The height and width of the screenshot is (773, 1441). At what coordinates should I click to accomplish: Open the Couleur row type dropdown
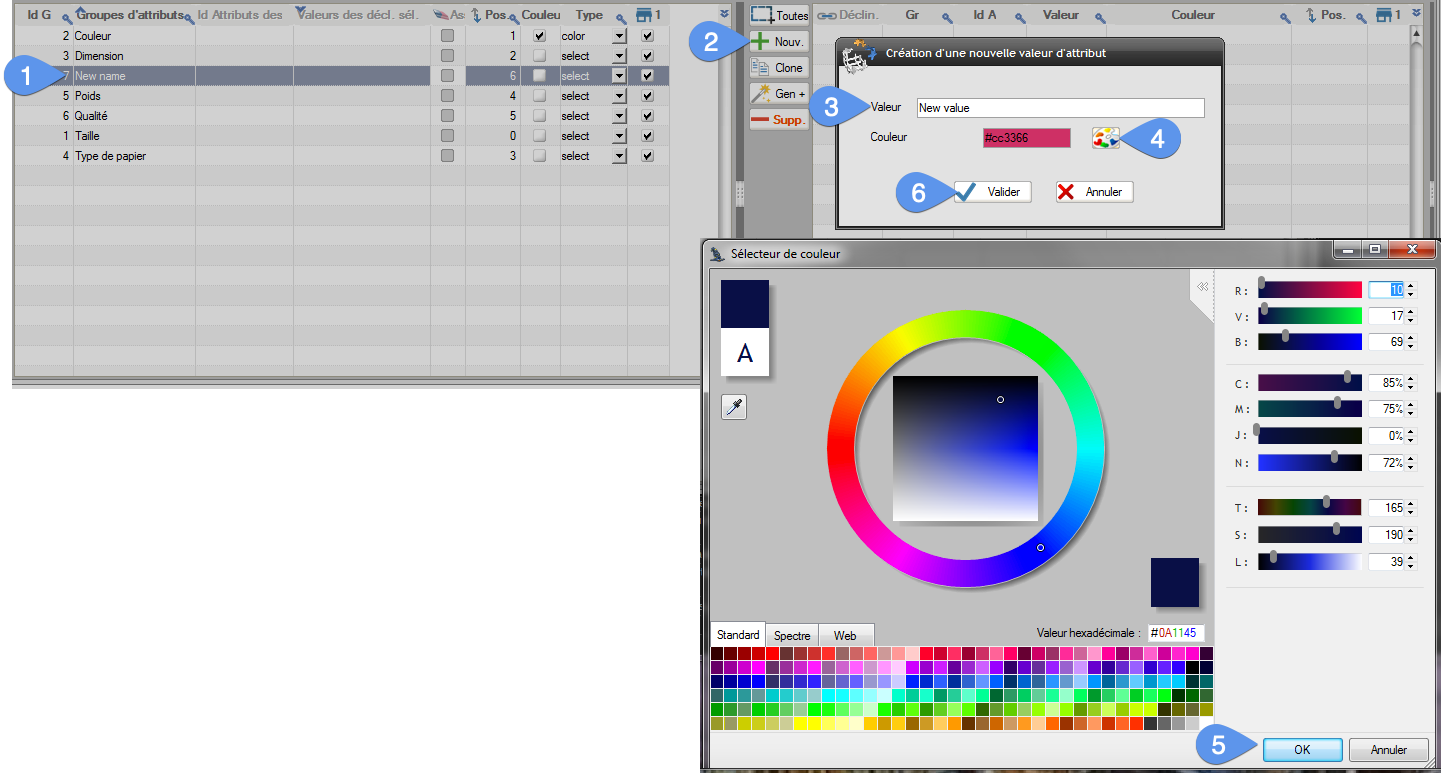[619, 36]
